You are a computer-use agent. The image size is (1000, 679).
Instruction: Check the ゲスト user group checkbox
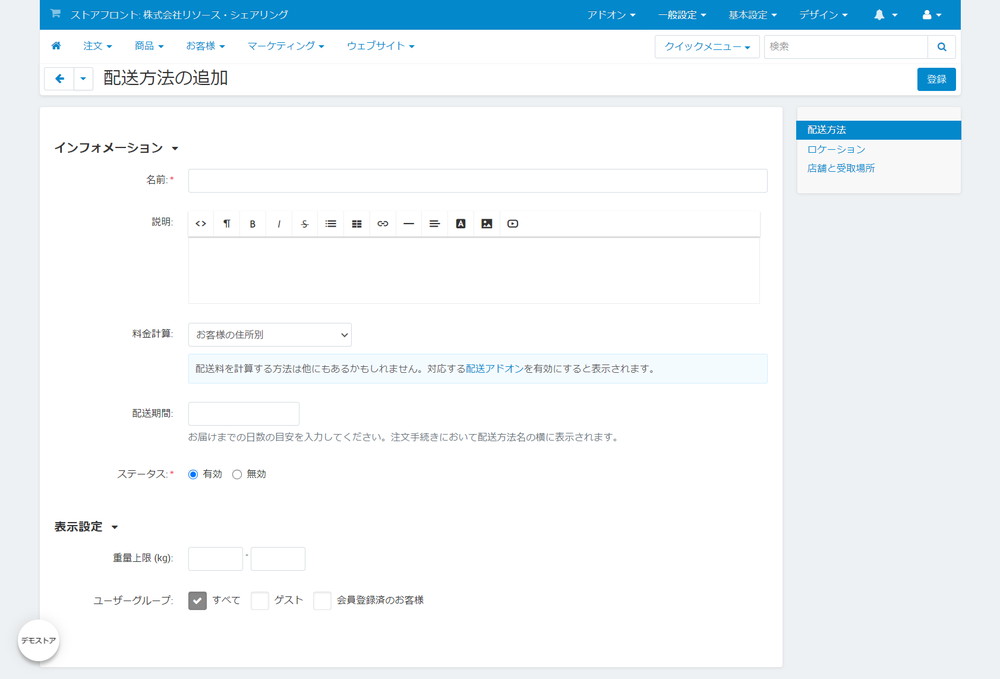[x=260, y=601]
